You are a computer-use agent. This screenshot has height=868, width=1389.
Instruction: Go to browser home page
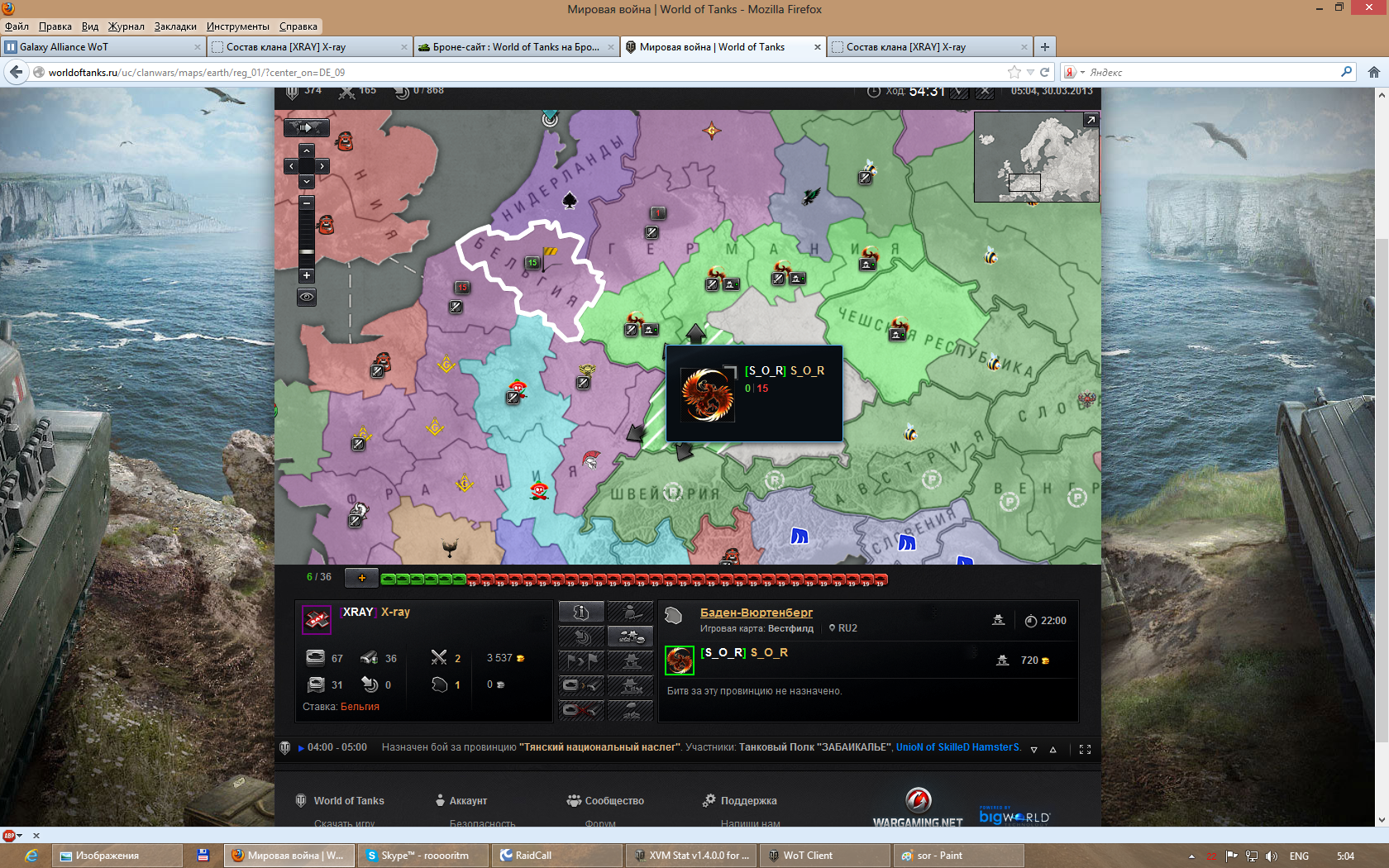(1374, 72)
